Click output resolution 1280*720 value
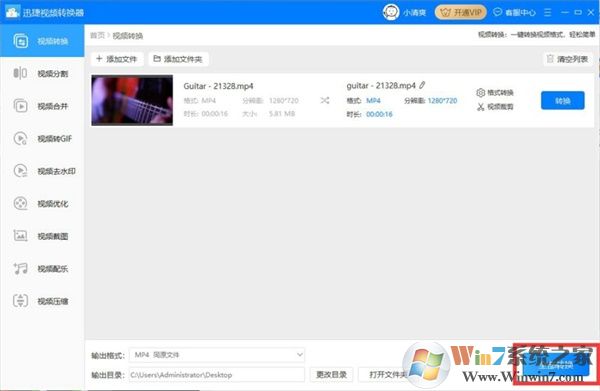 [442, 101]
